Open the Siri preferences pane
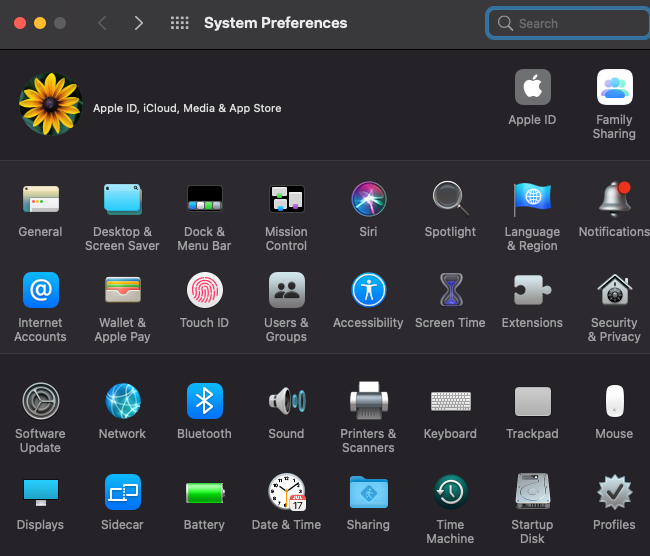650x556 pixels. (x=369, y=199)
